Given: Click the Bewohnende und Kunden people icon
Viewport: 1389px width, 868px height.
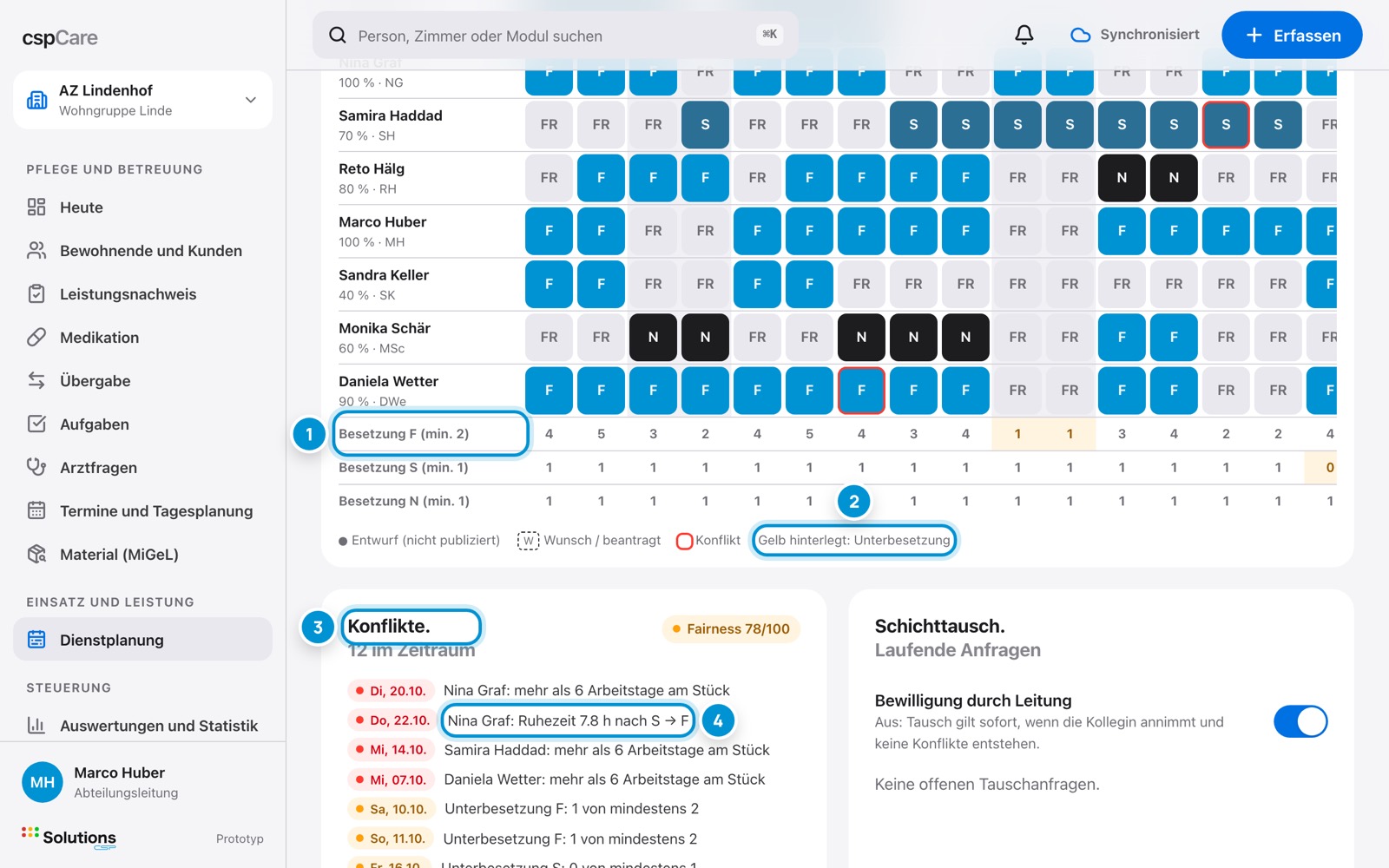Looking at the screenshot, I should 36,250.
